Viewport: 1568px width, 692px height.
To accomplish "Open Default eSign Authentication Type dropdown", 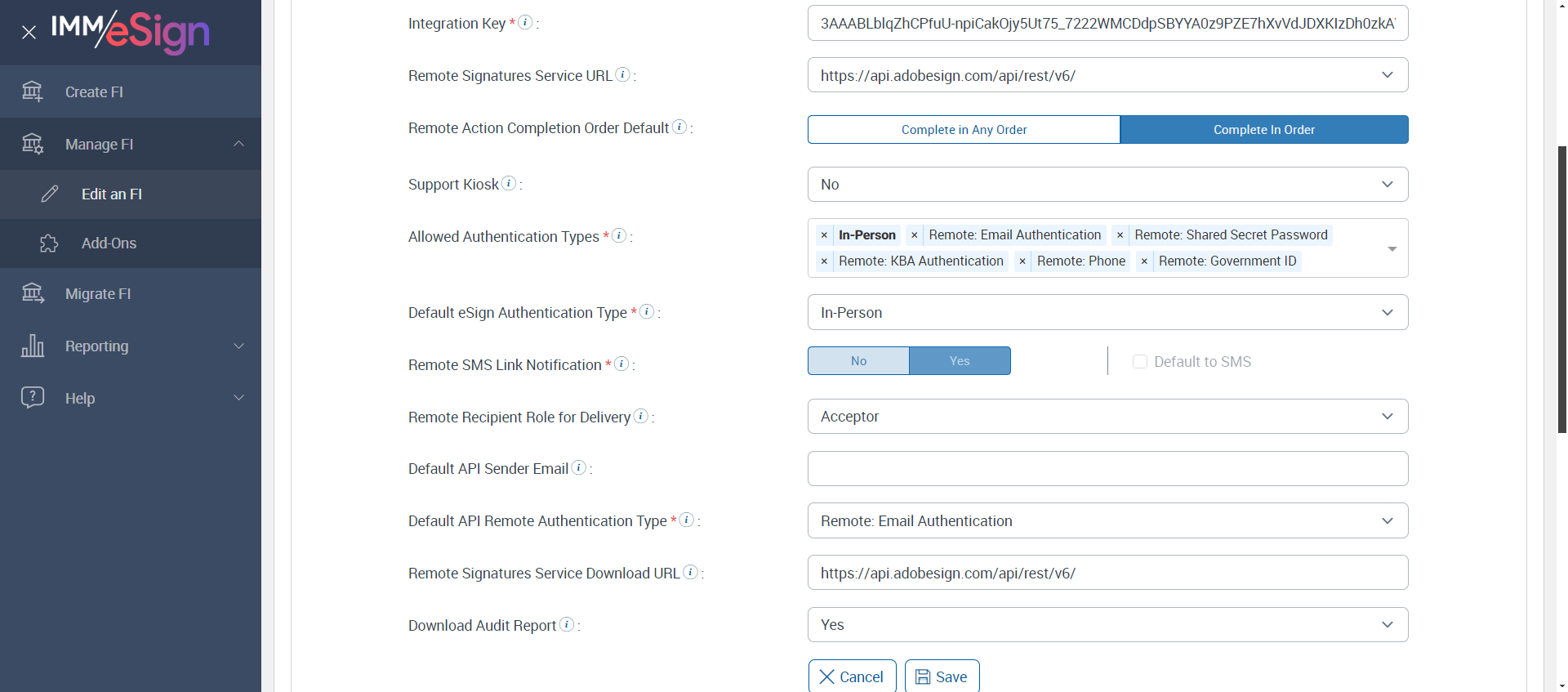I will [1107, 312].
